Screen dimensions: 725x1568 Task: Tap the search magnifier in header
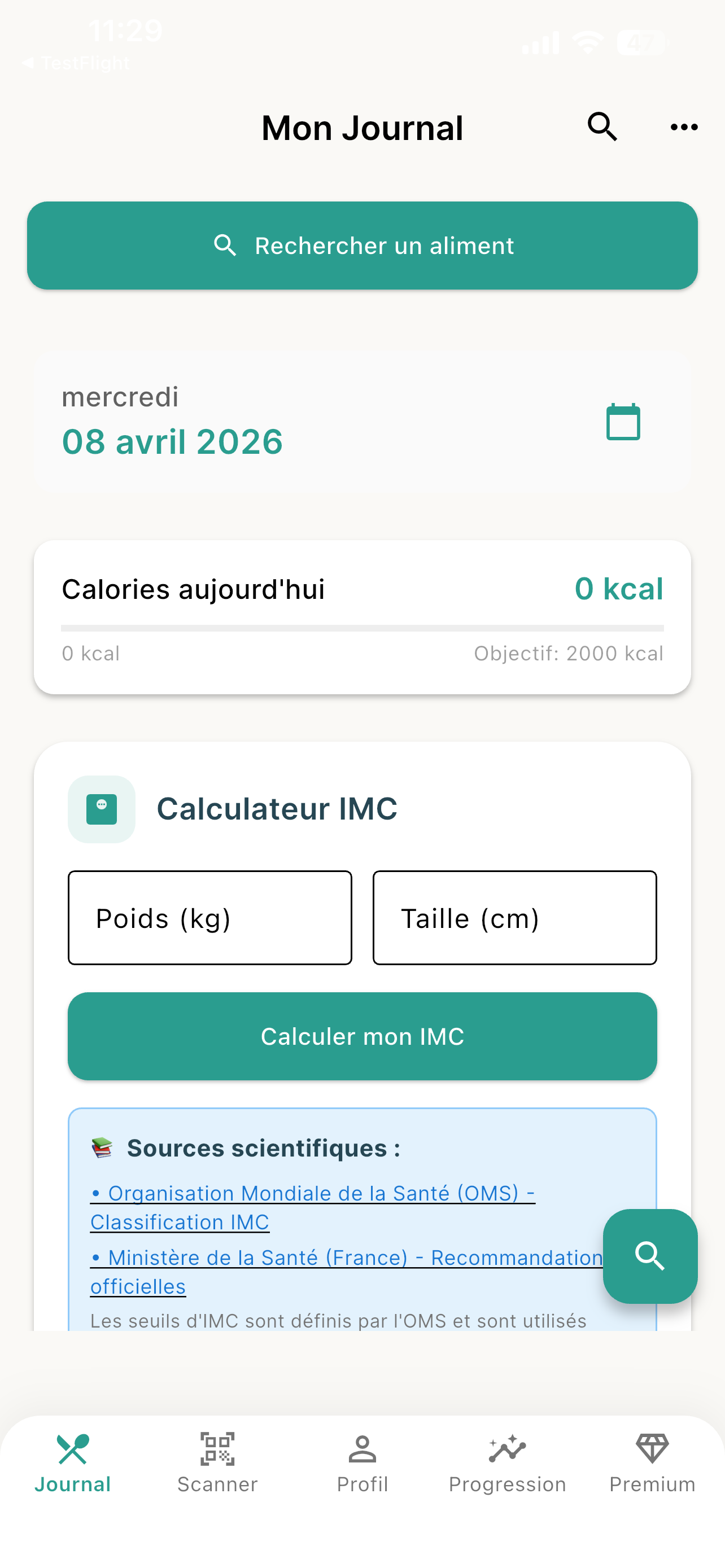tap(602, 127)
